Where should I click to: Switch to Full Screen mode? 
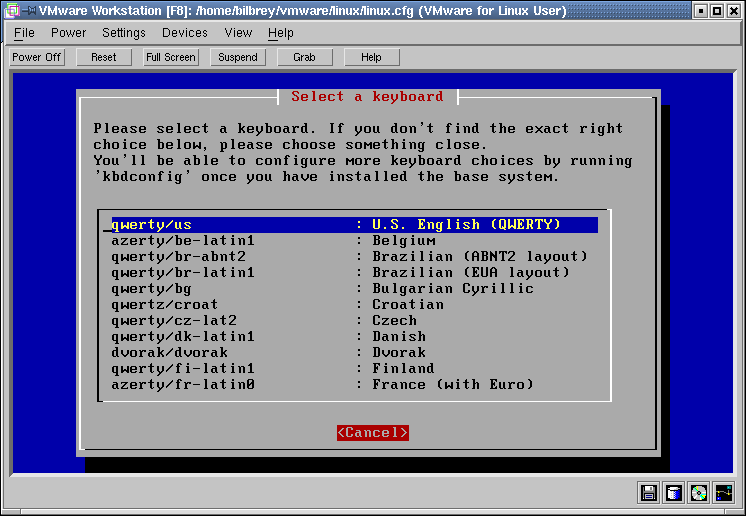tap(171, 57)
